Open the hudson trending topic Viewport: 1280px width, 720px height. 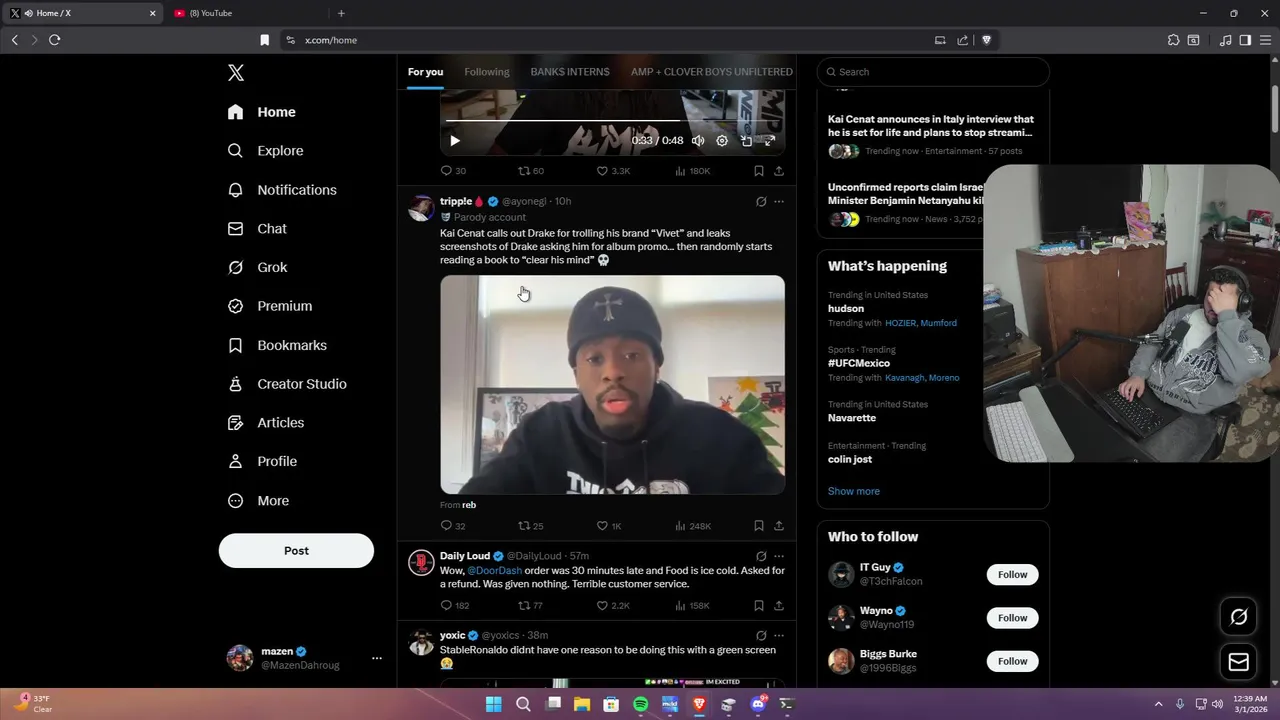846,309
